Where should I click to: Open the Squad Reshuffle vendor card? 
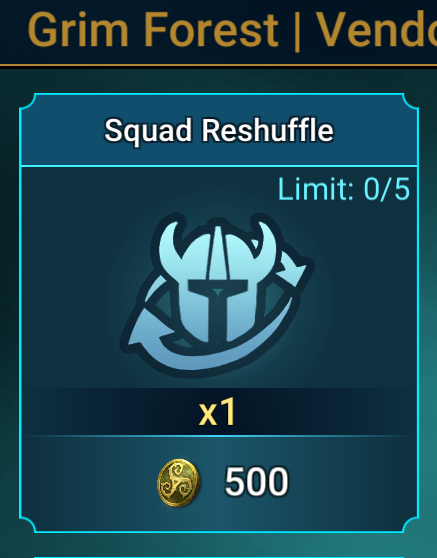pos(219,313)
